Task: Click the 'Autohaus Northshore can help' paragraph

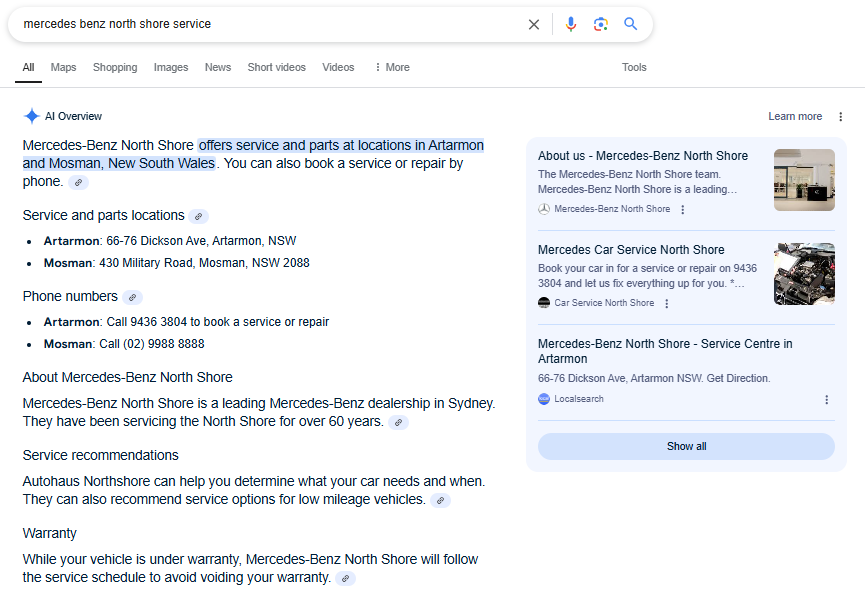Action: 254,490
